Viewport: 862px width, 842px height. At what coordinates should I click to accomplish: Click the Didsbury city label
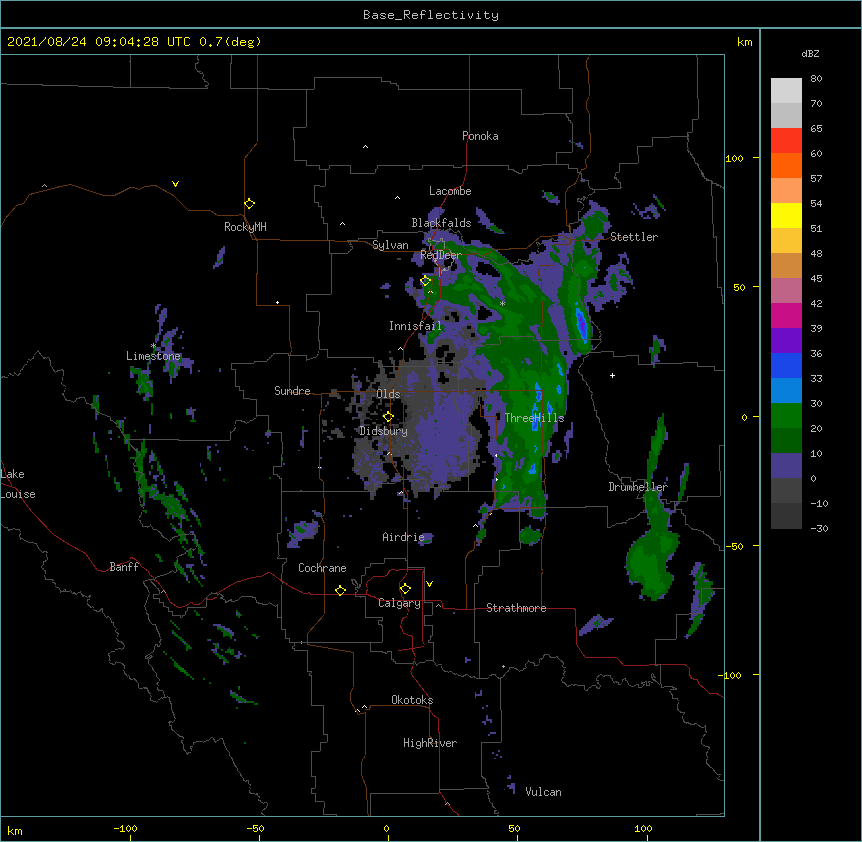(x=383, y=431)
